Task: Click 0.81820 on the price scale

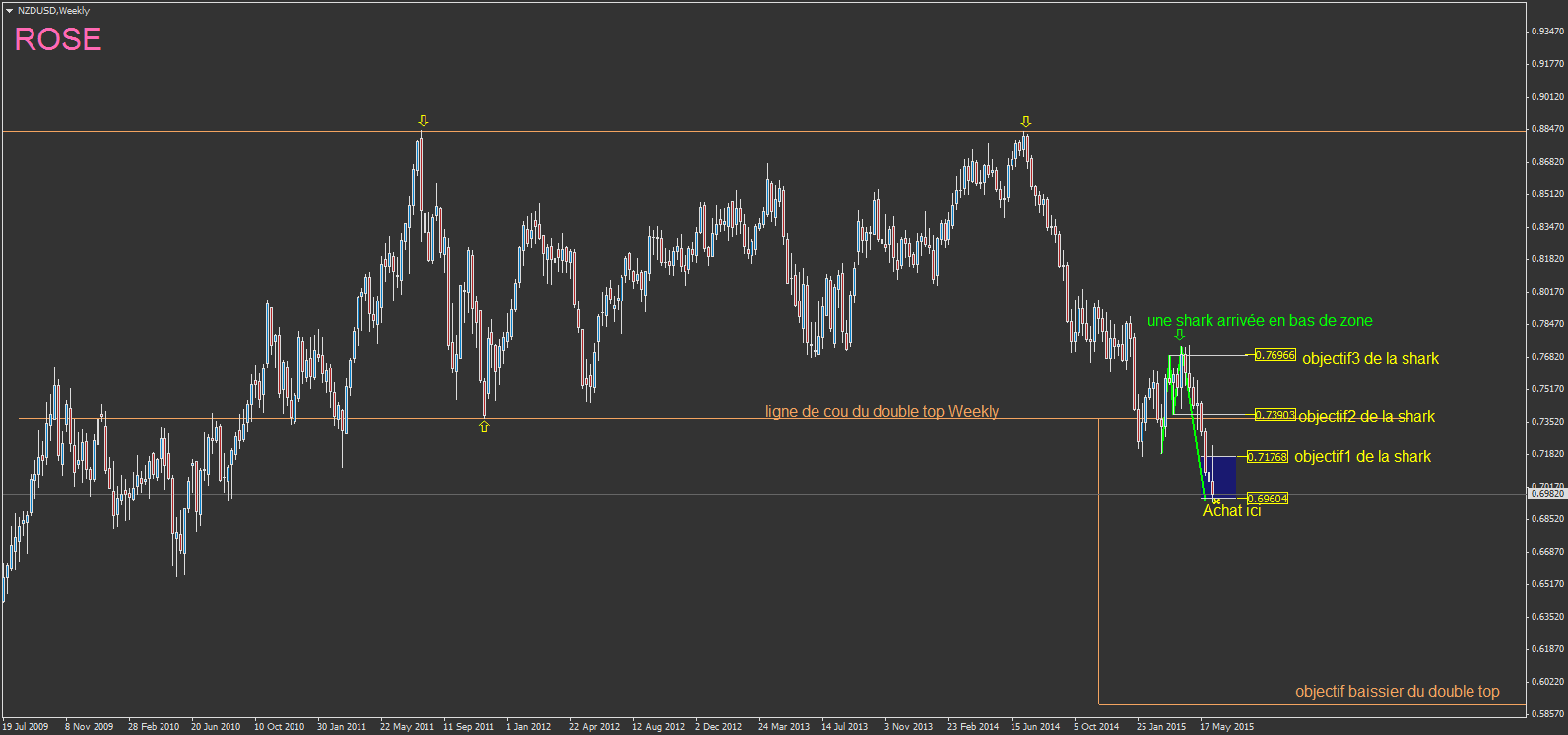Action: point(1546,259)
